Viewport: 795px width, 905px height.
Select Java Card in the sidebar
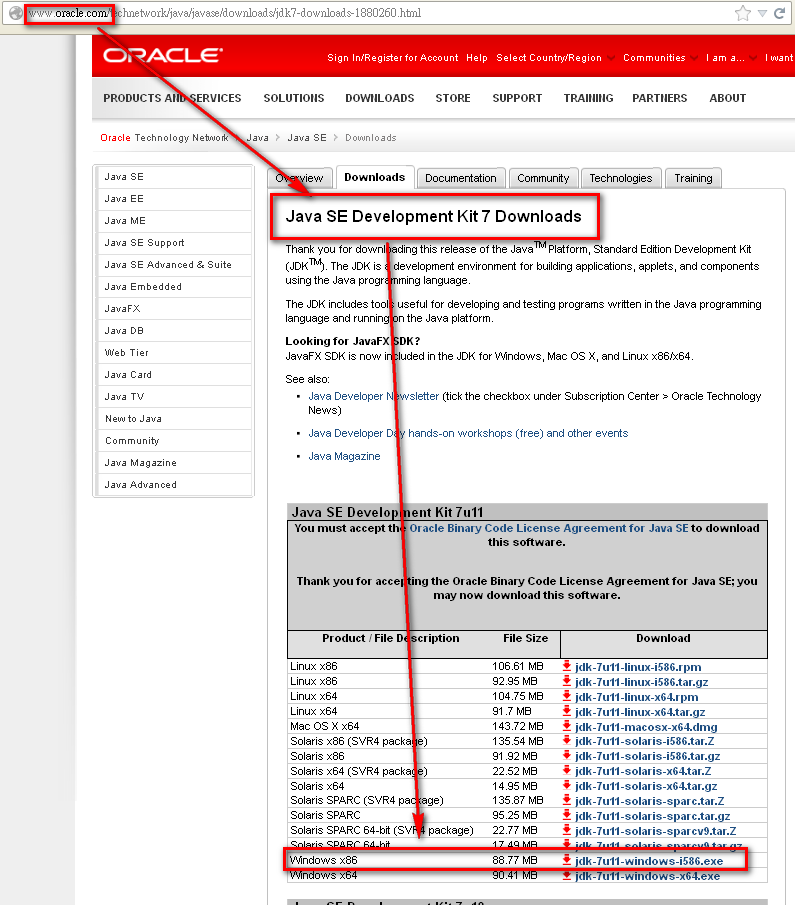point(174,374)
